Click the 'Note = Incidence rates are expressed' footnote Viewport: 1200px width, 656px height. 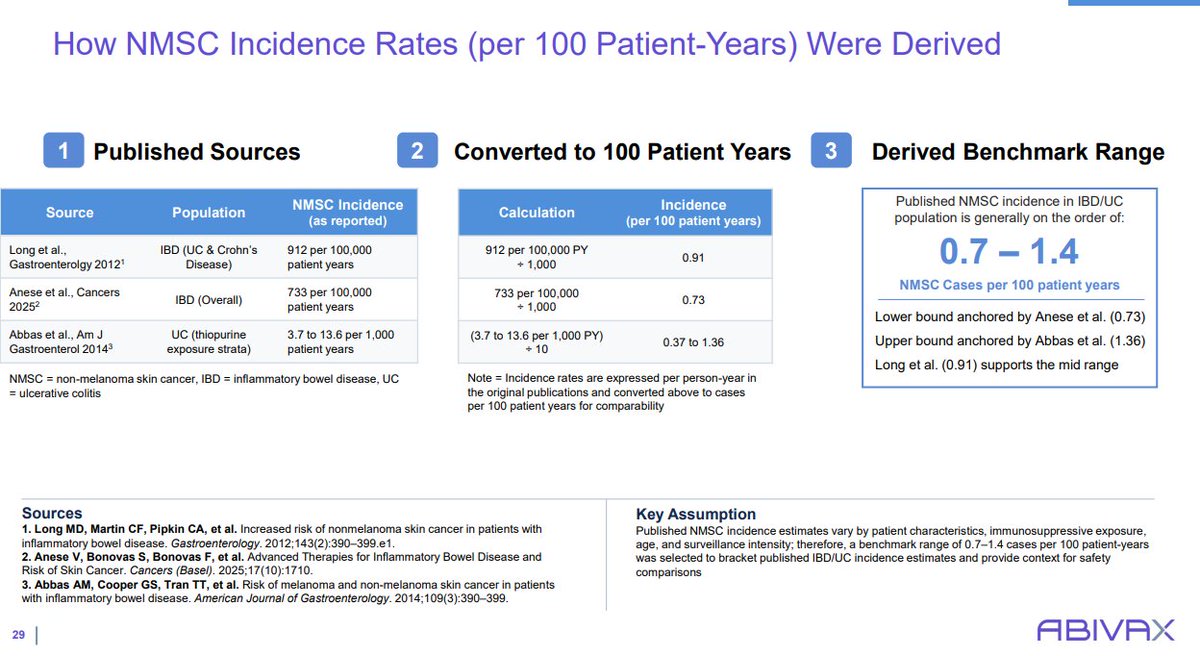(611, 393)
